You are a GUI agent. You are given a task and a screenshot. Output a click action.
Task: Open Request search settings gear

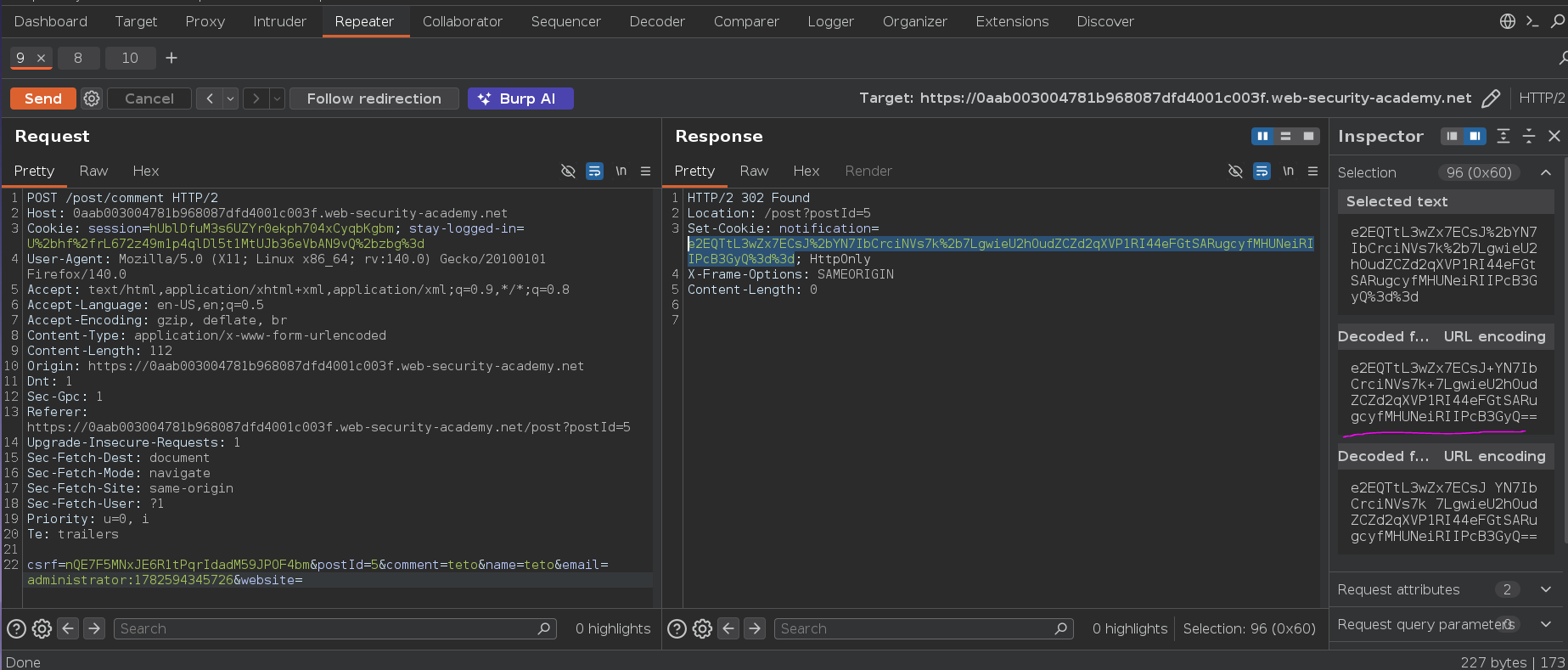click(42, 628)
